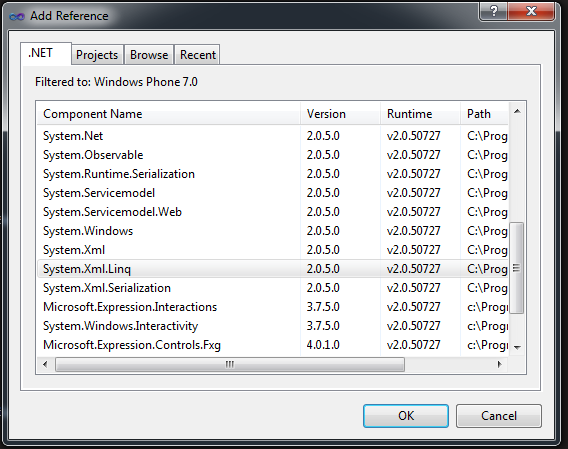The height and width of the screenshot is (449, 568).
Task: Select the System.Xml.Serialization component
Action: pos(273,288)
